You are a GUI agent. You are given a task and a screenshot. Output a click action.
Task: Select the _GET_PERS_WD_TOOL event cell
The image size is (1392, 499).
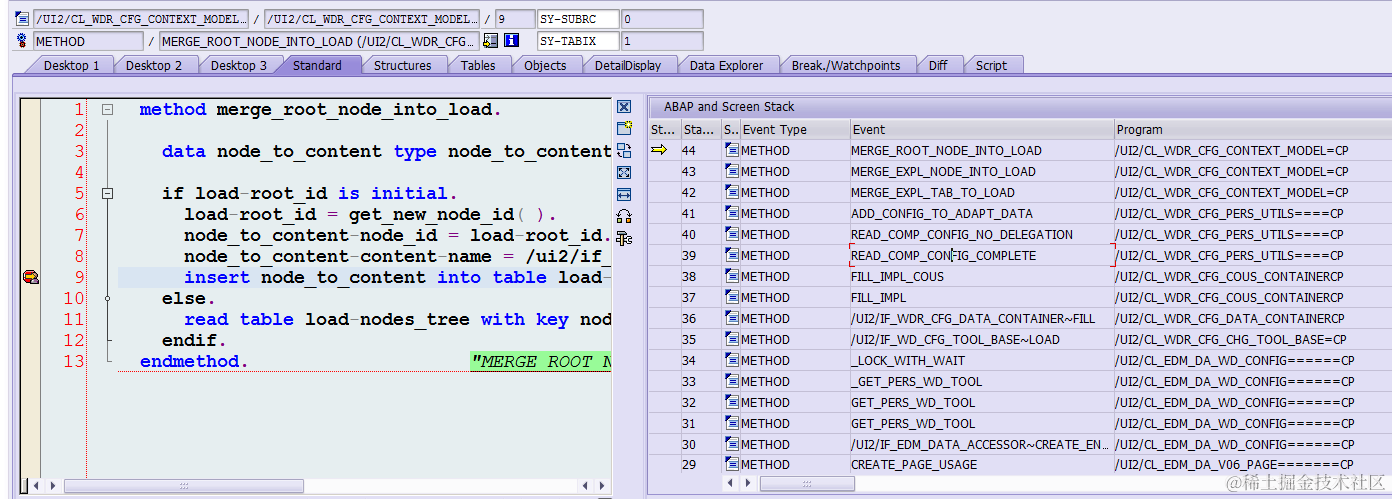click(982, 382)
